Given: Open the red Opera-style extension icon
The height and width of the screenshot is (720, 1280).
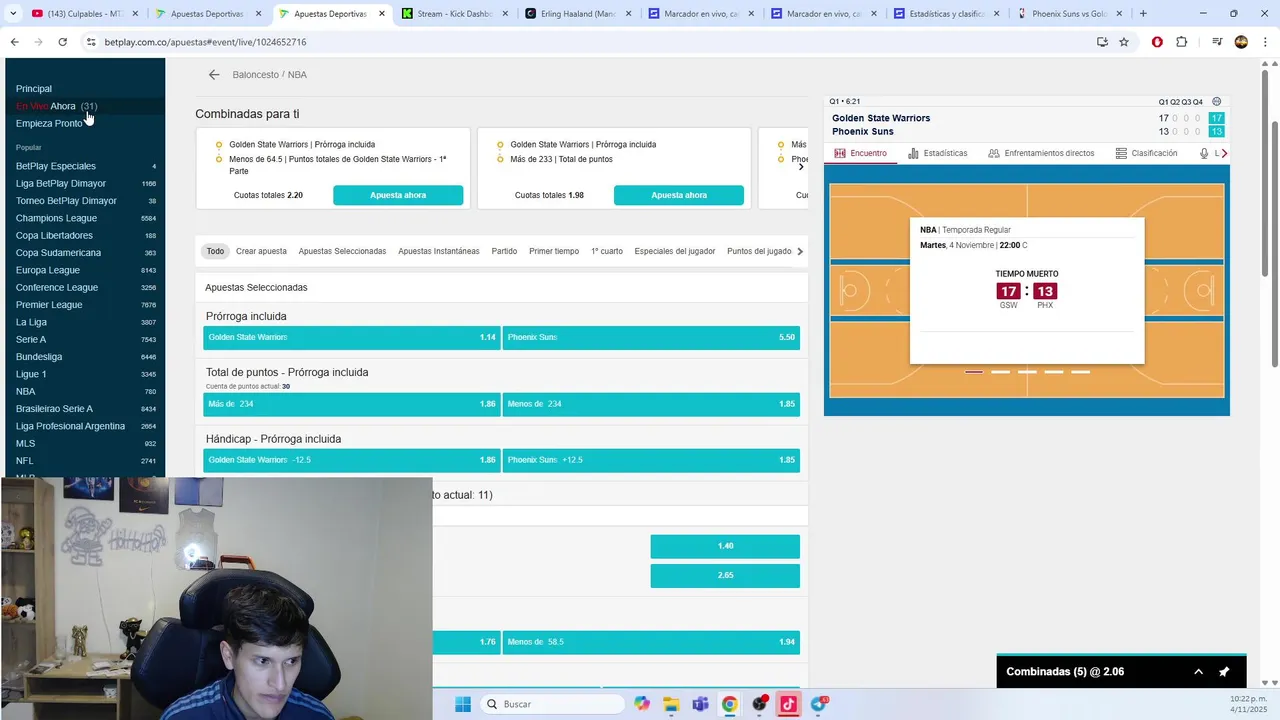Looking at the screenshot, I should tap(1157, 42).
